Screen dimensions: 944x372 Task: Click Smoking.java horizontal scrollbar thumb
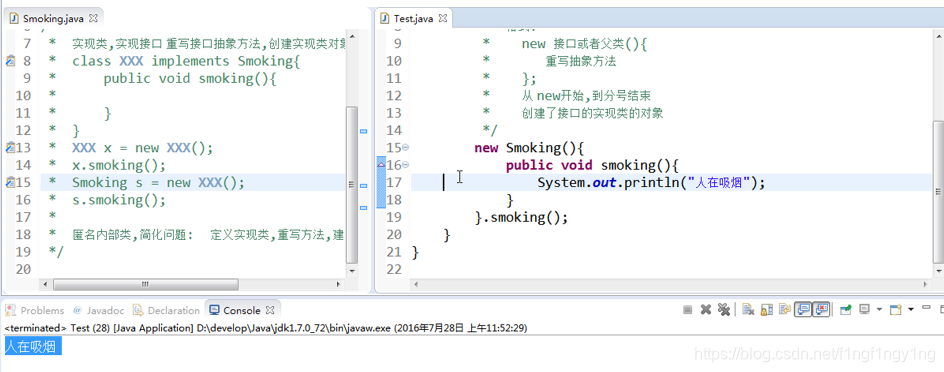[x=146, y=284]
